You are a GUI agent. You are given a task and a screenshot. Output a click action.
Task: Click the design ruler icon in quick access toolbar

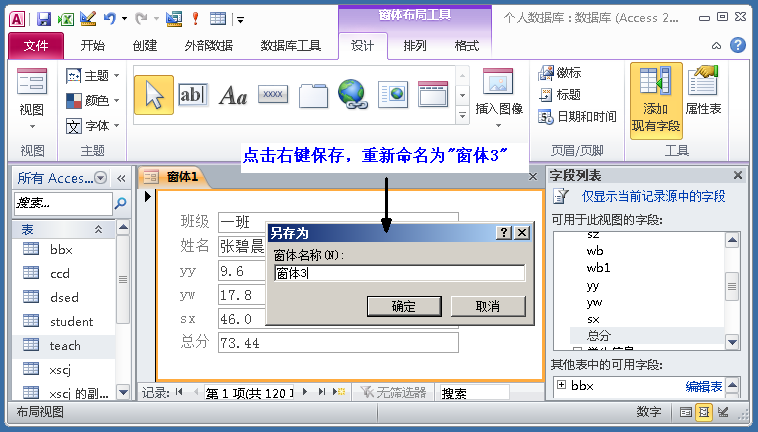click(x=88, y=19)
